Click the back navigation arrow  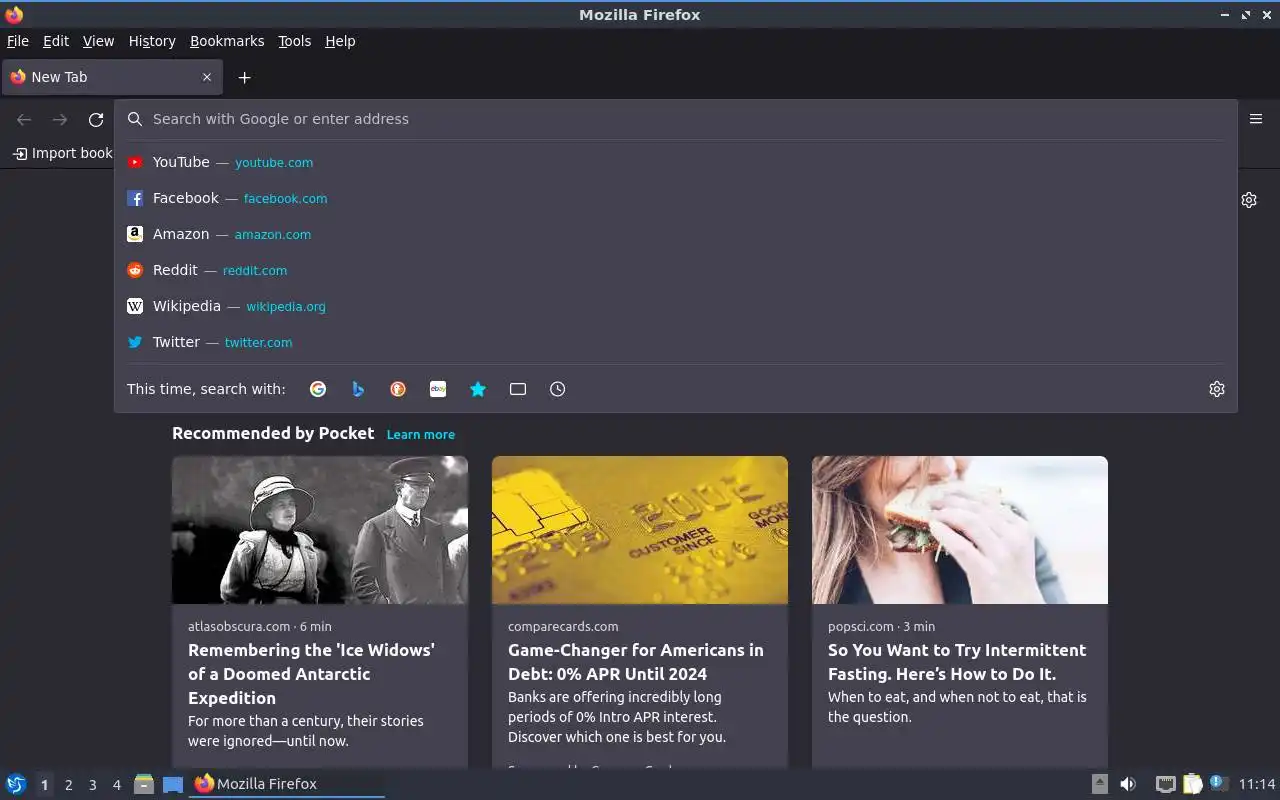(24, 120)
